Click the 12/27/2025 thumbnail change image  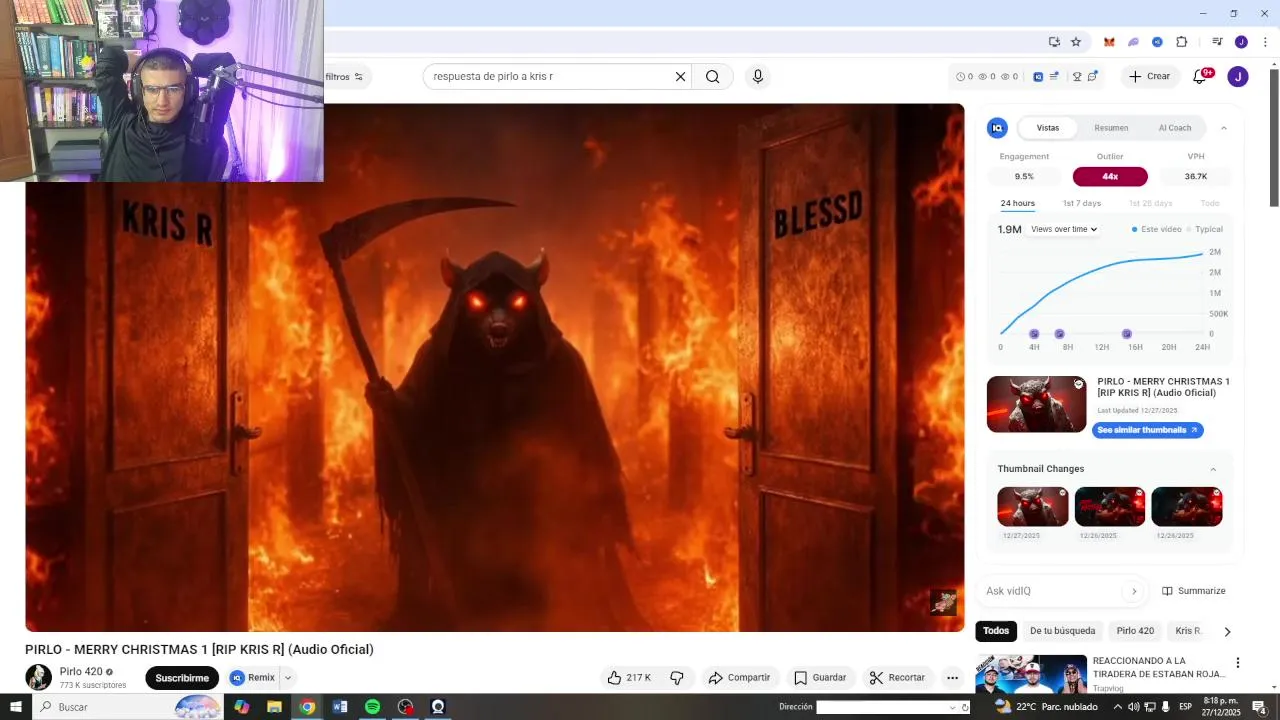(1033, 506)
